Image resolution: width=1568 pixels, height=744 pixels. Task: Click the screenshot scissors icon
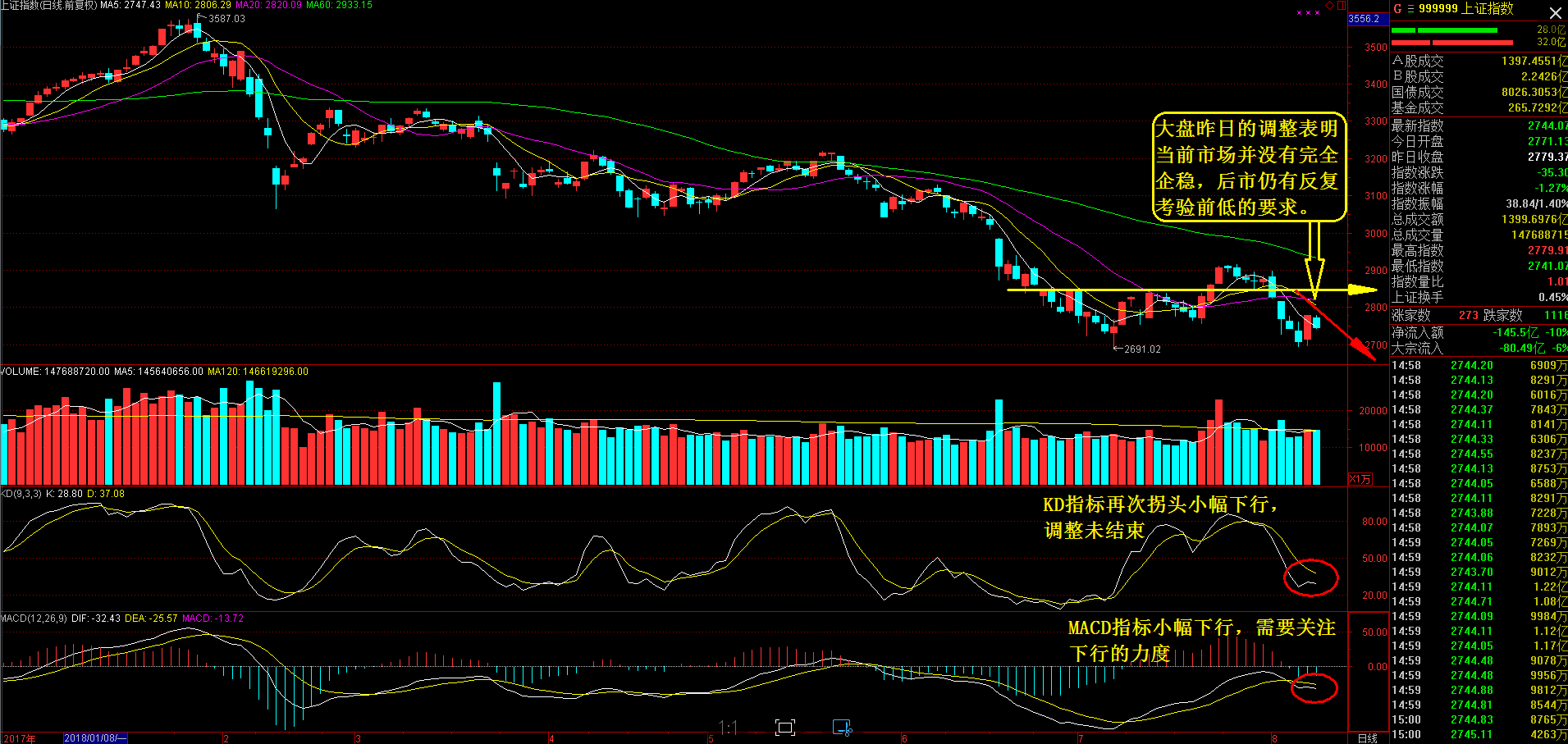pos(843,728)
